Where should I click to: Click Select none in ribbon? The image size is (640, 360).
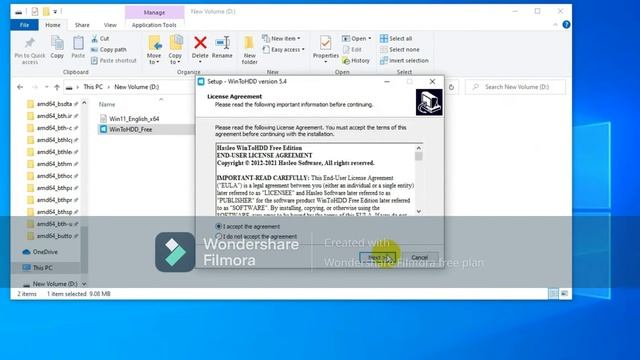coord(400,49)
